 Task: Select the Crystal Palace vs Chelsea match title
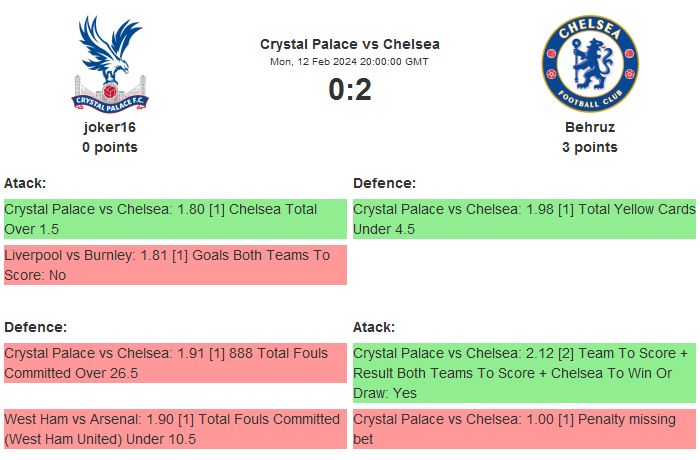point(349,44)
